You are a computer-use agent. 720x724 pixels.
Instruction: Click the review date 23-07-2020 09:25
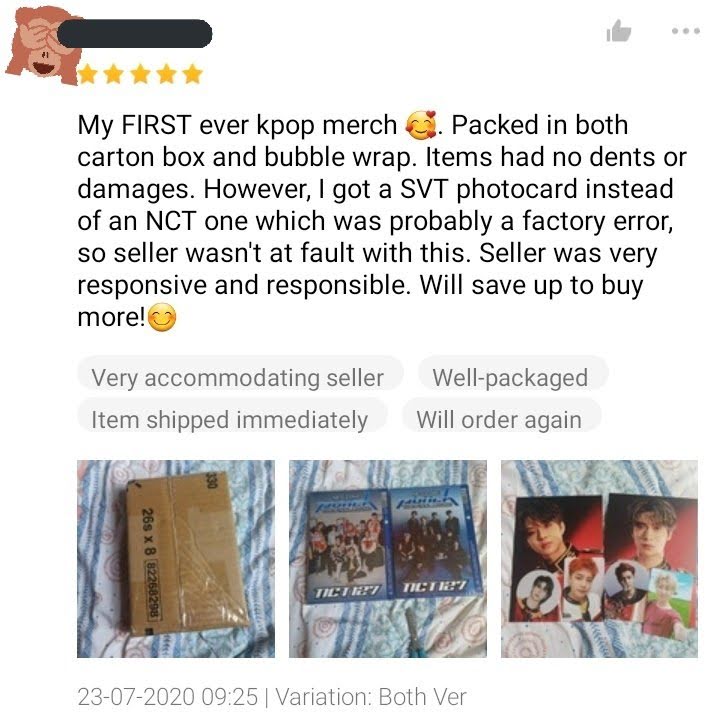coord(168,697)
